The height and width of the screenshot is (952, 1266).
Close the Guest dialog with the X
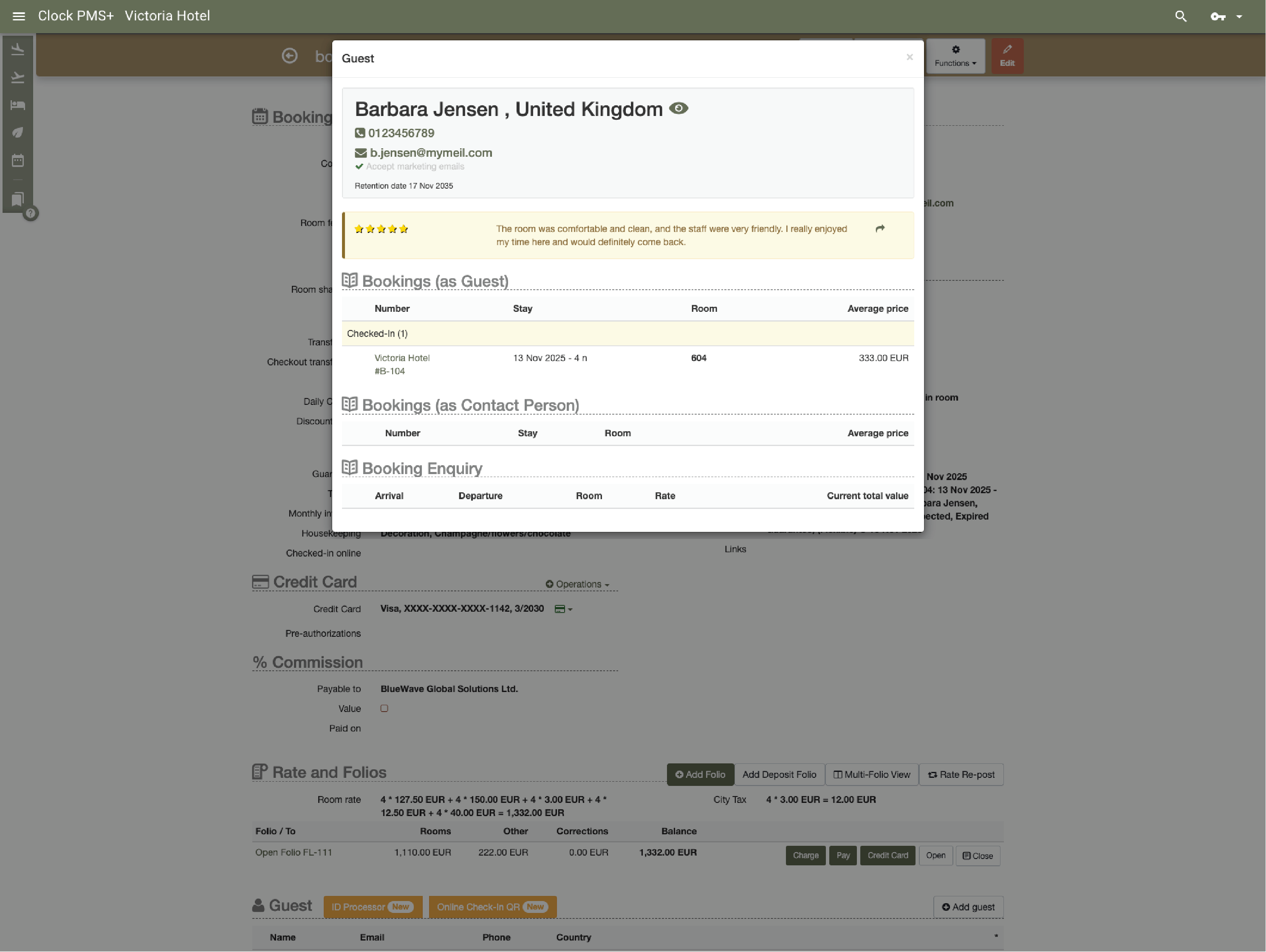[x=910, y=57]
